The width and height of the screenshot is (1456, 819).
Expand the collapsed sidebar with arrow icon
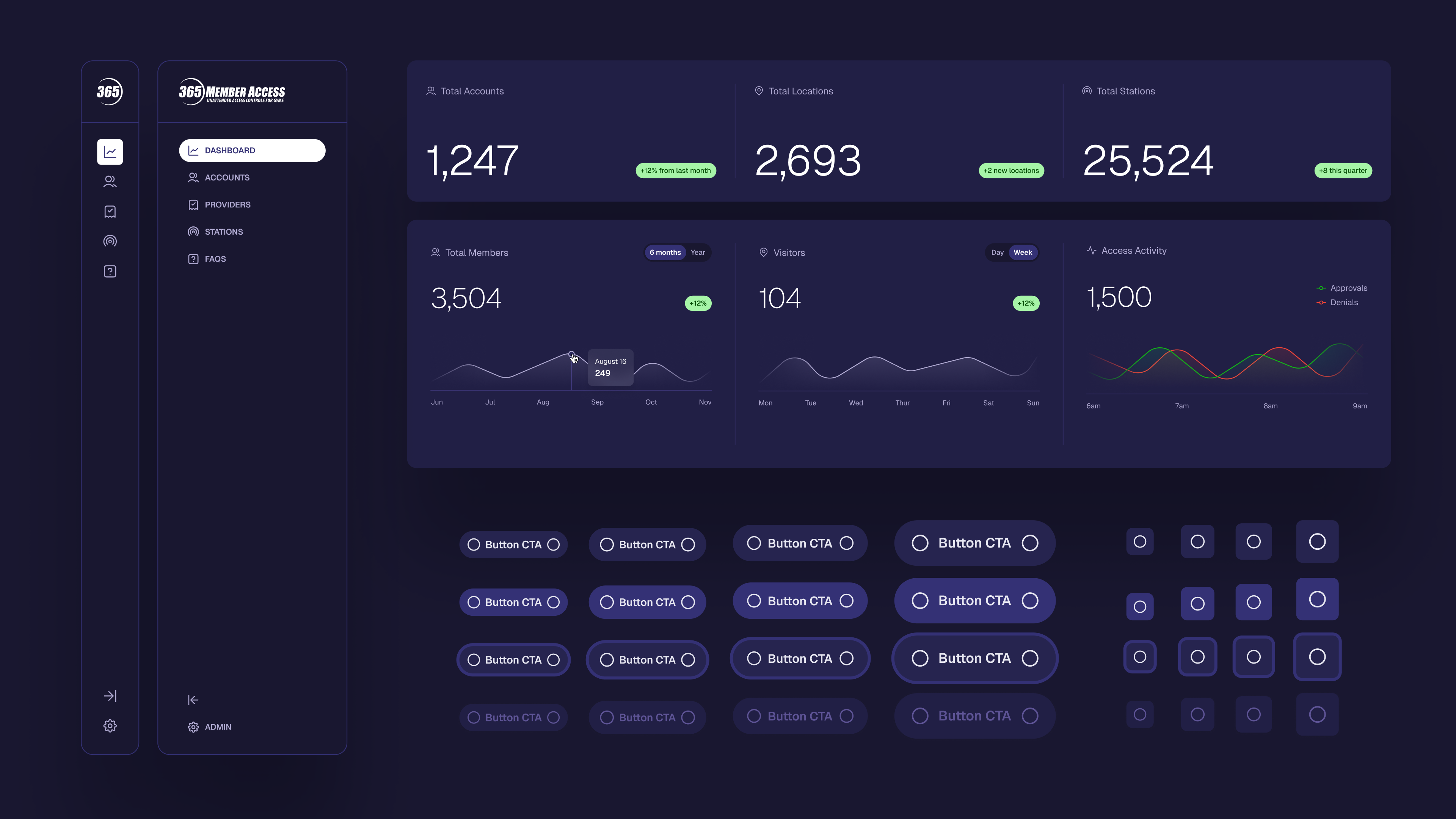[110, 696]
